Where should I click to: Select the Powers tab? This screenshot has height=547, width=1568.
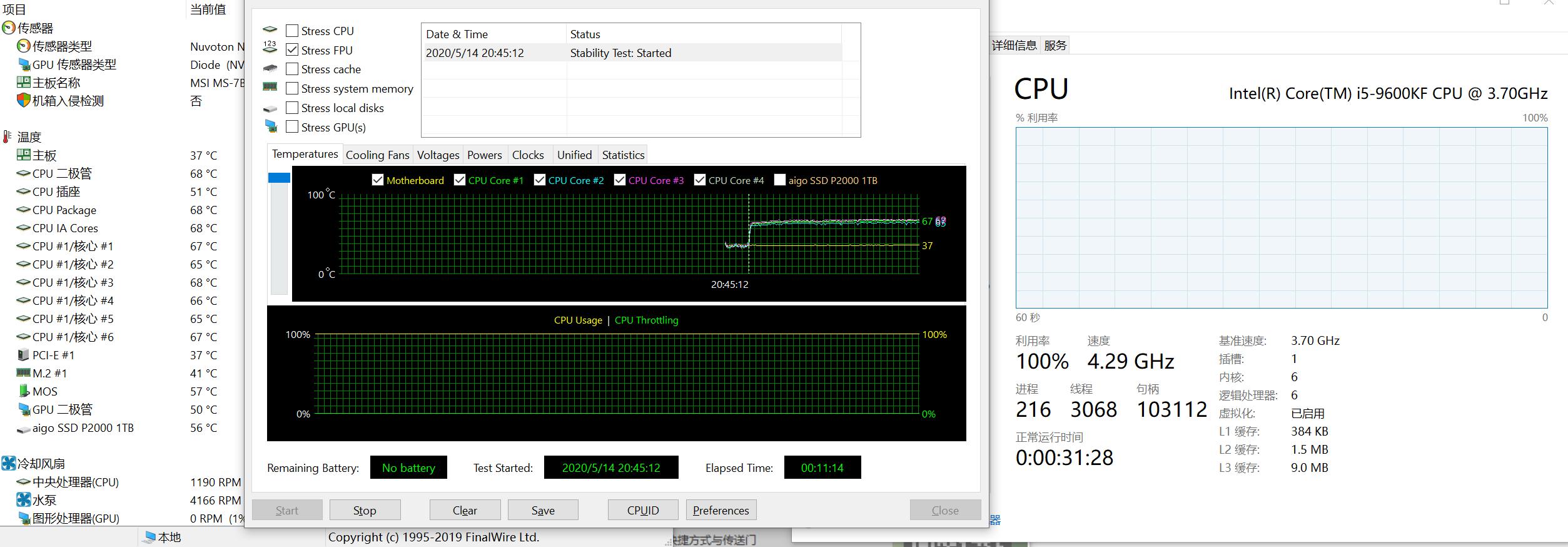pos(485,155)
